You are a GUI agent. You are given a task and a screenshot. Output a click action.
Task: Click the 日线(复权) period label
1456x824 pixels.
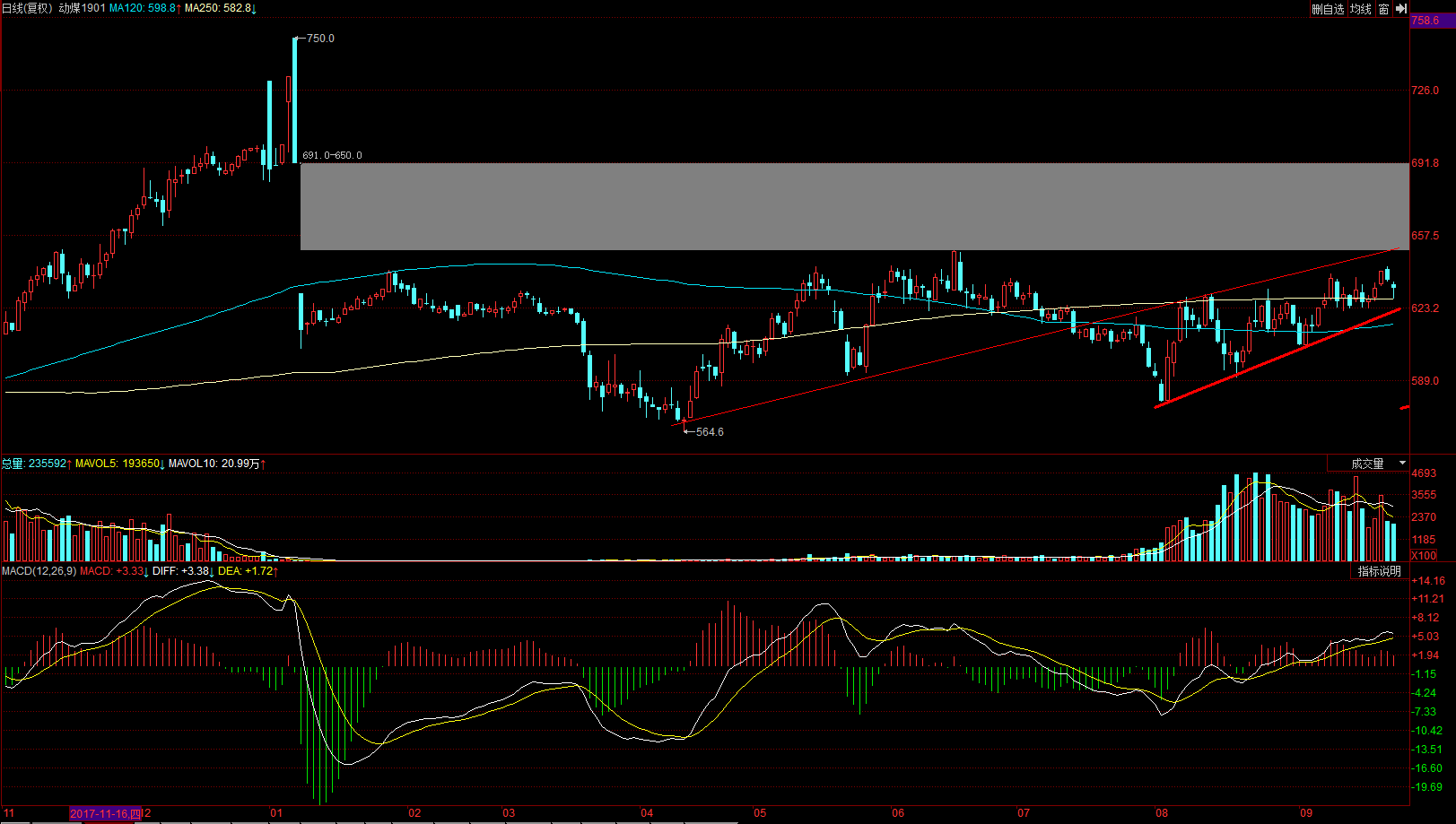[x=29, y=8]
